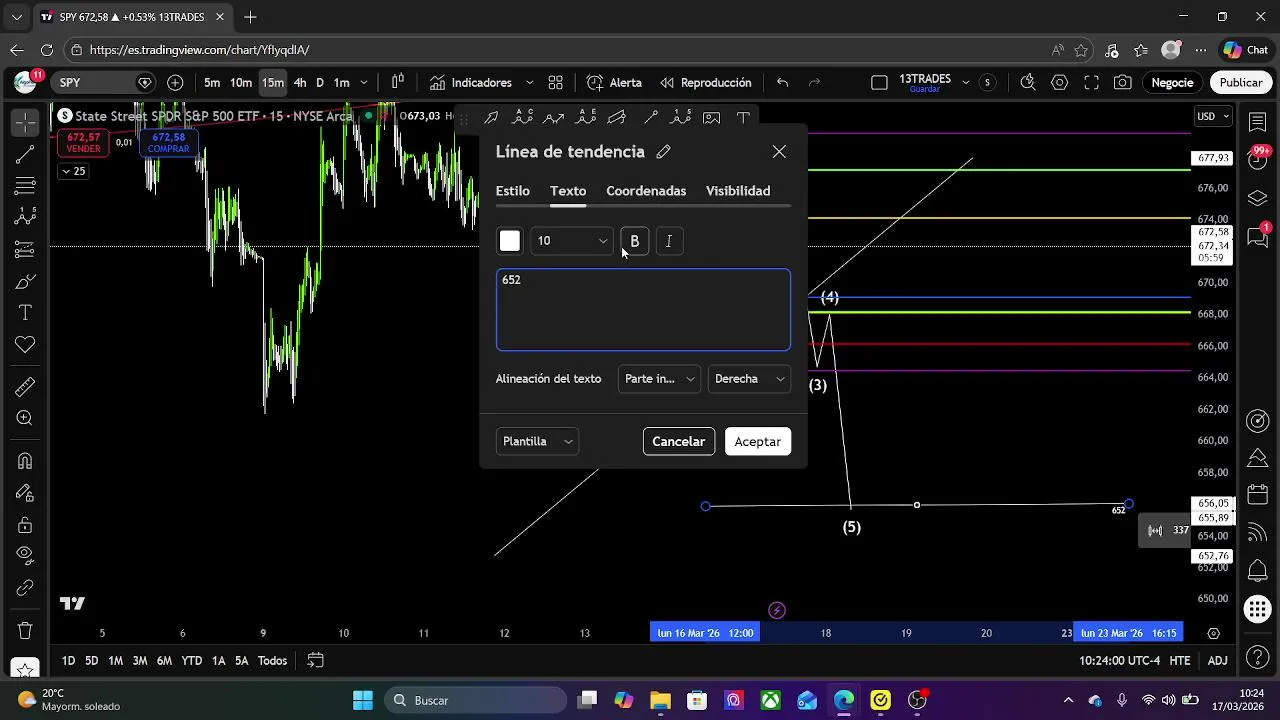Viewport: 1280px width, 720px height.
Task: Select the 4h timeframe
Action: point(300,83)
